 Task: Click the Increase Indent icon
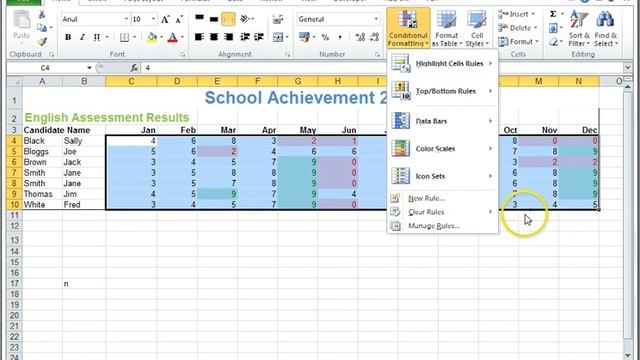point(259,37)
